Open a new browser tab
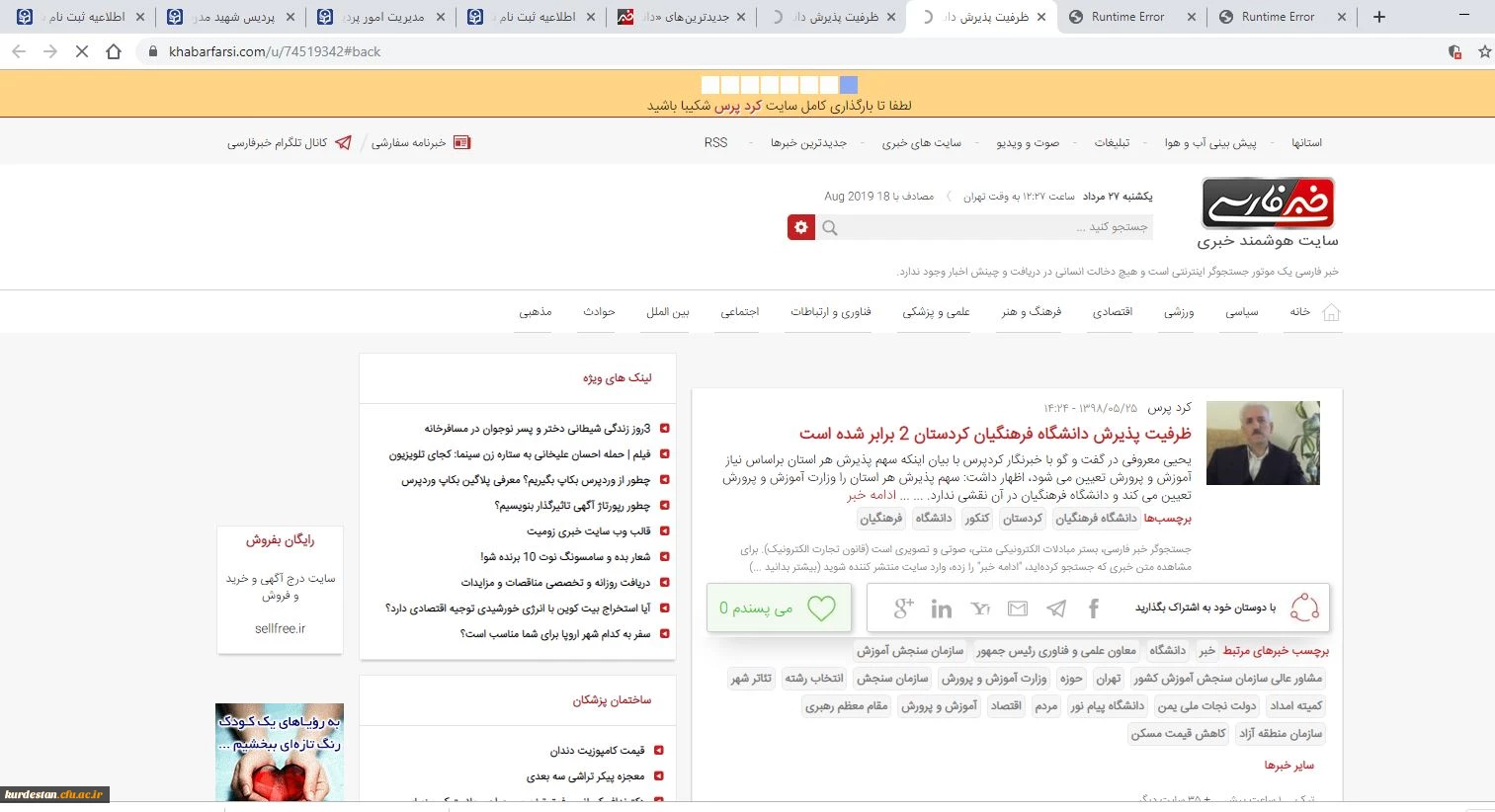 (1379, 17)
